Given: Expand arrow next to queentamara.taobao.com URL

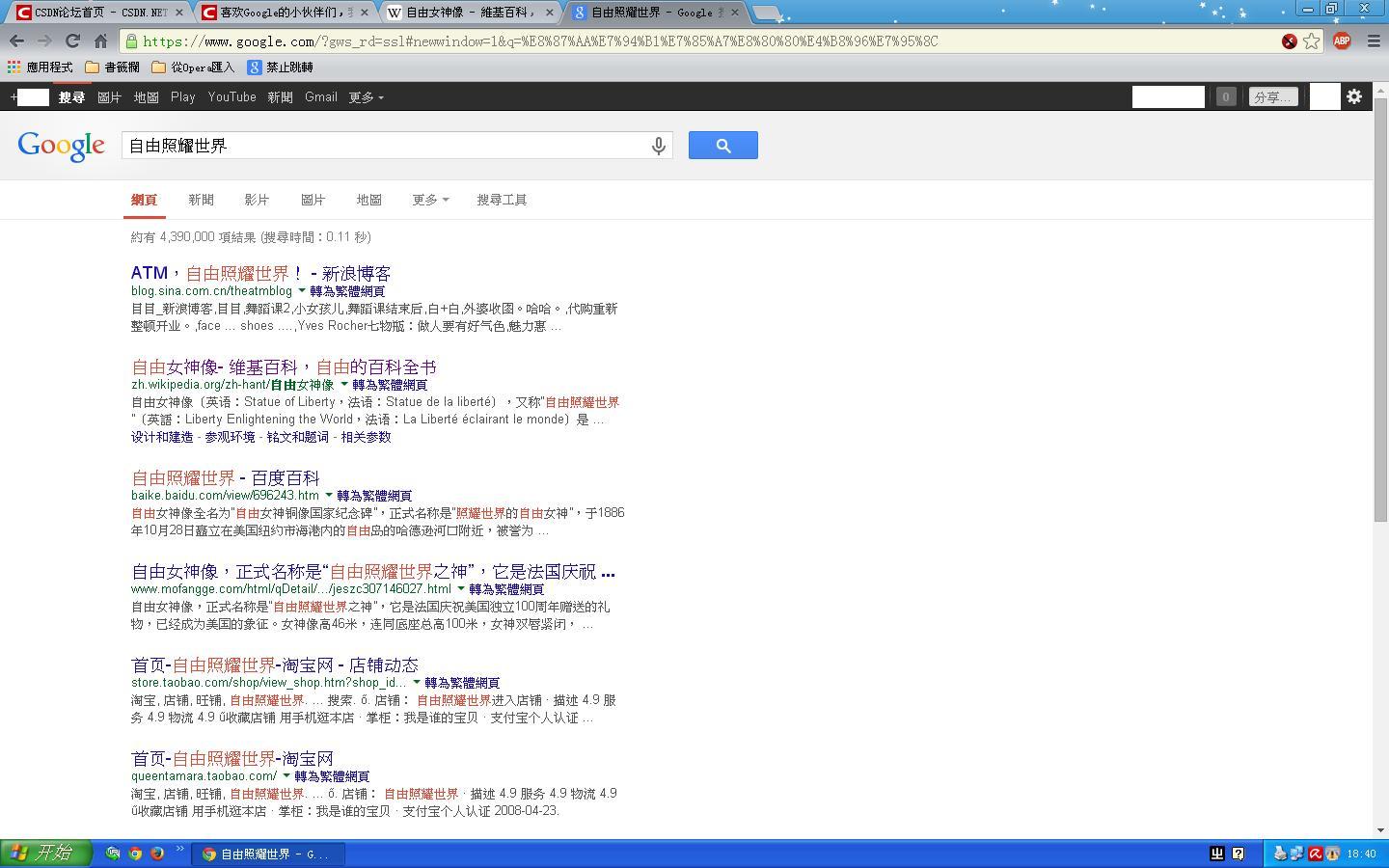Looking at the screenshot, I should pos(286,775).
